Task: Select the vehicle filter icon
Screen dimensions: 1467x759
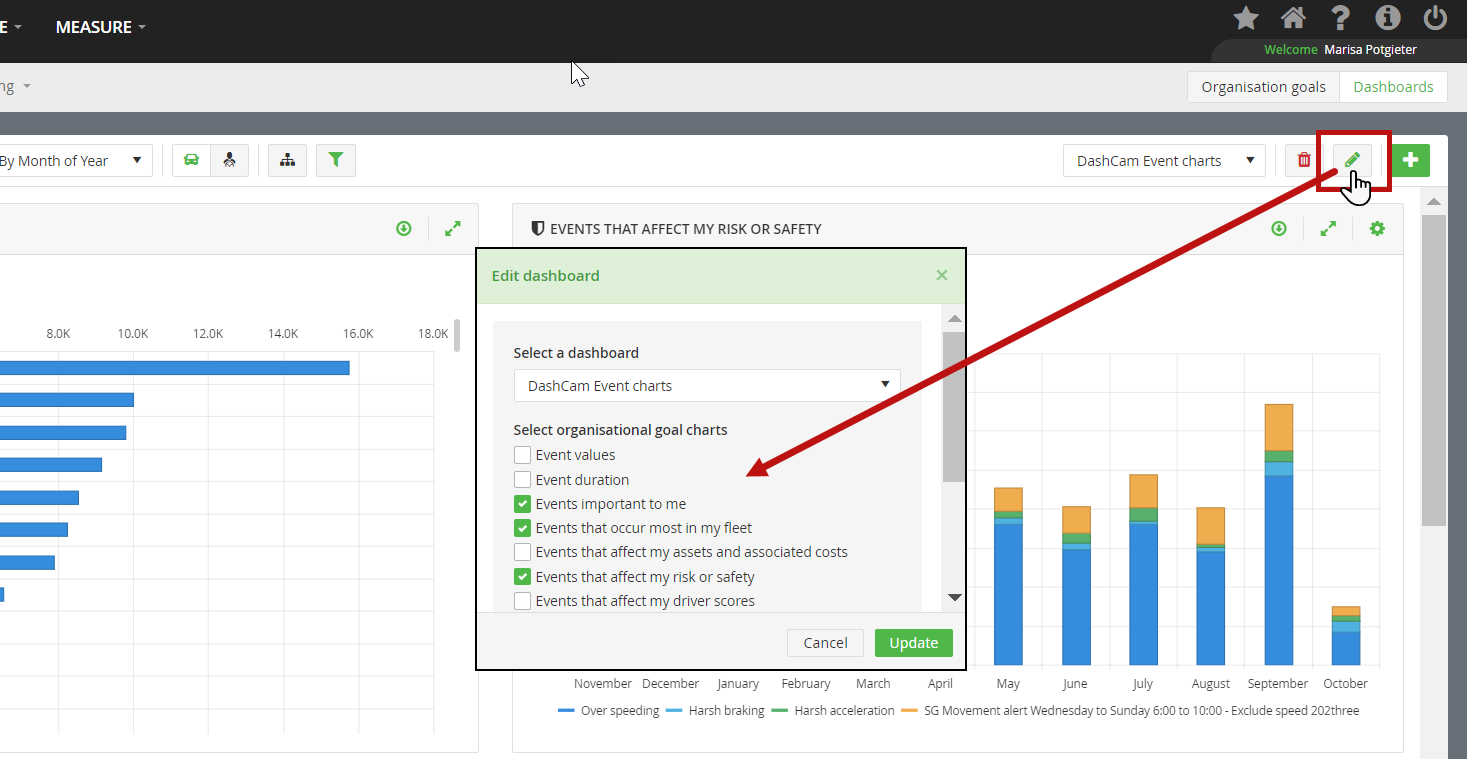Action: (192, 160)
